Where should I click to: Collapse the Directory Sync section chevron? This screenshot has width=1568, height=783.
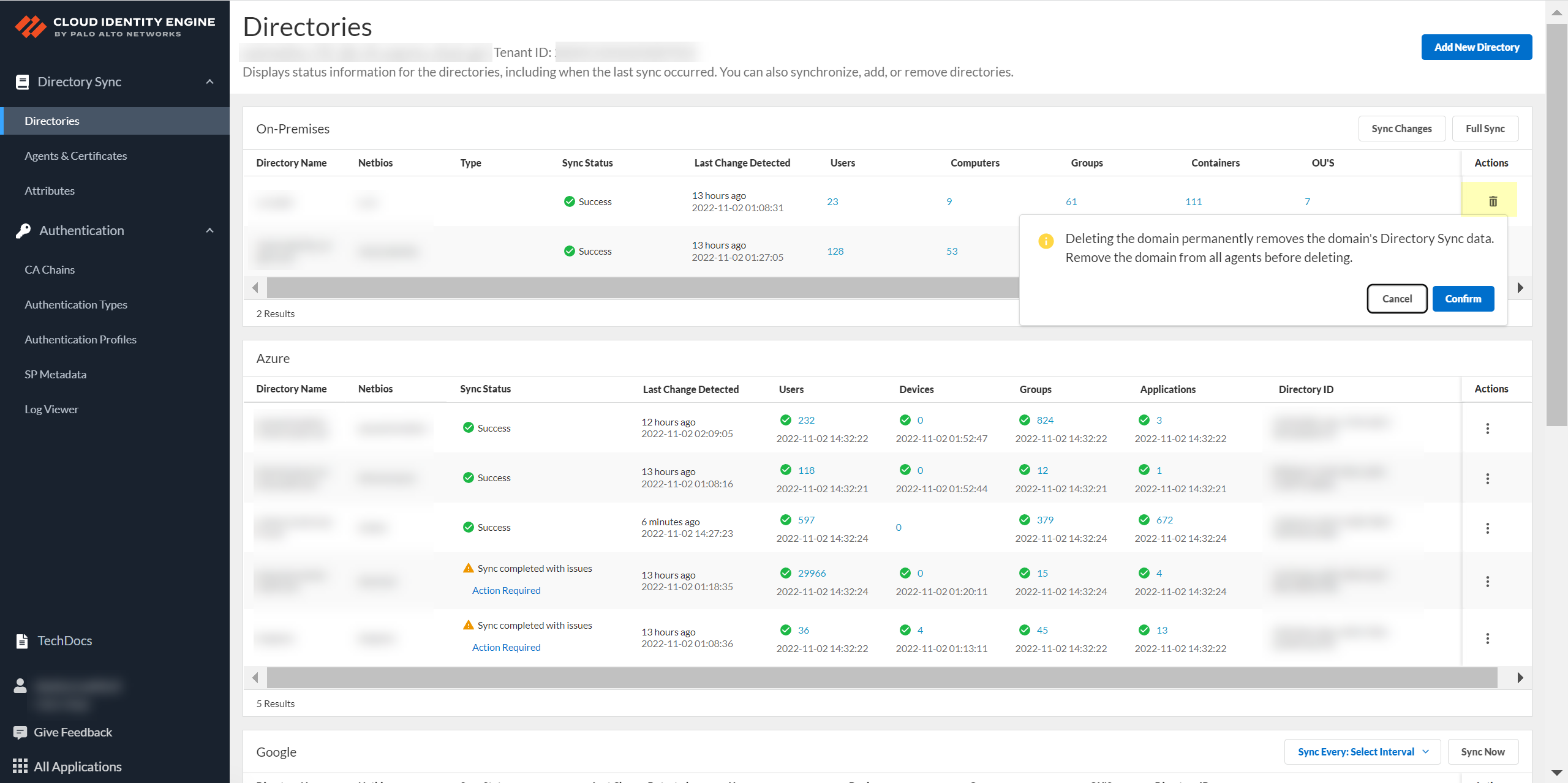(x=209, y=82)
